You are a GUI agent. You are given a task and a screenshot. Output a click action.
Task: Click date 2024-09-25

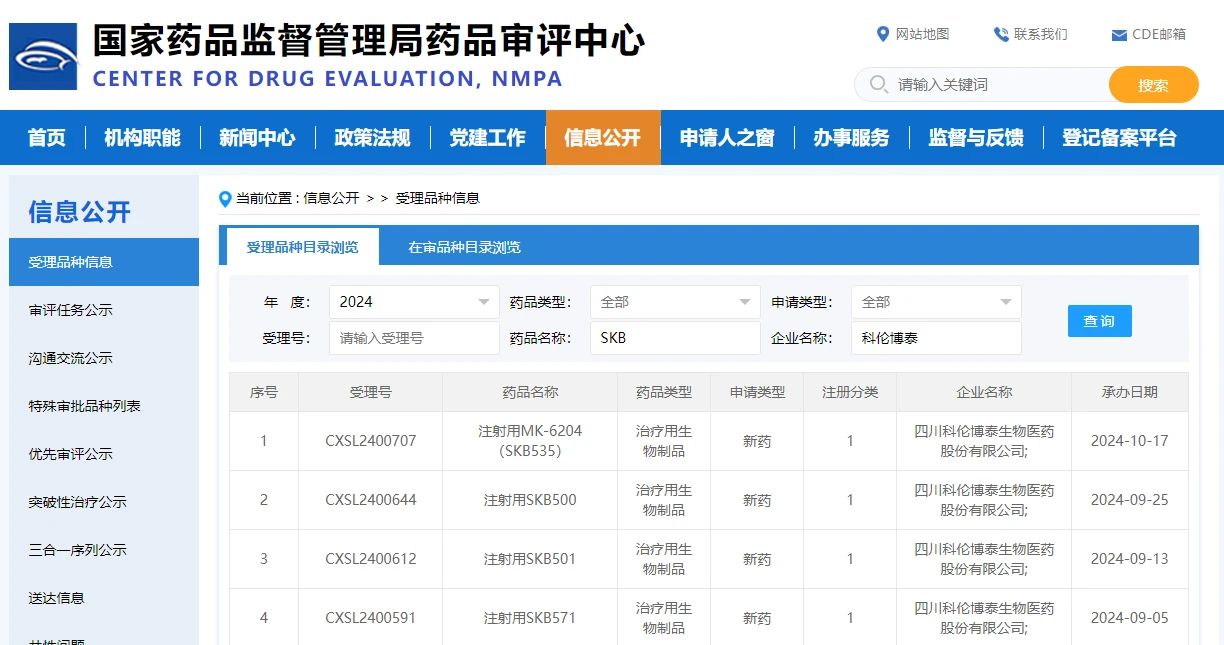point(1129,500)
